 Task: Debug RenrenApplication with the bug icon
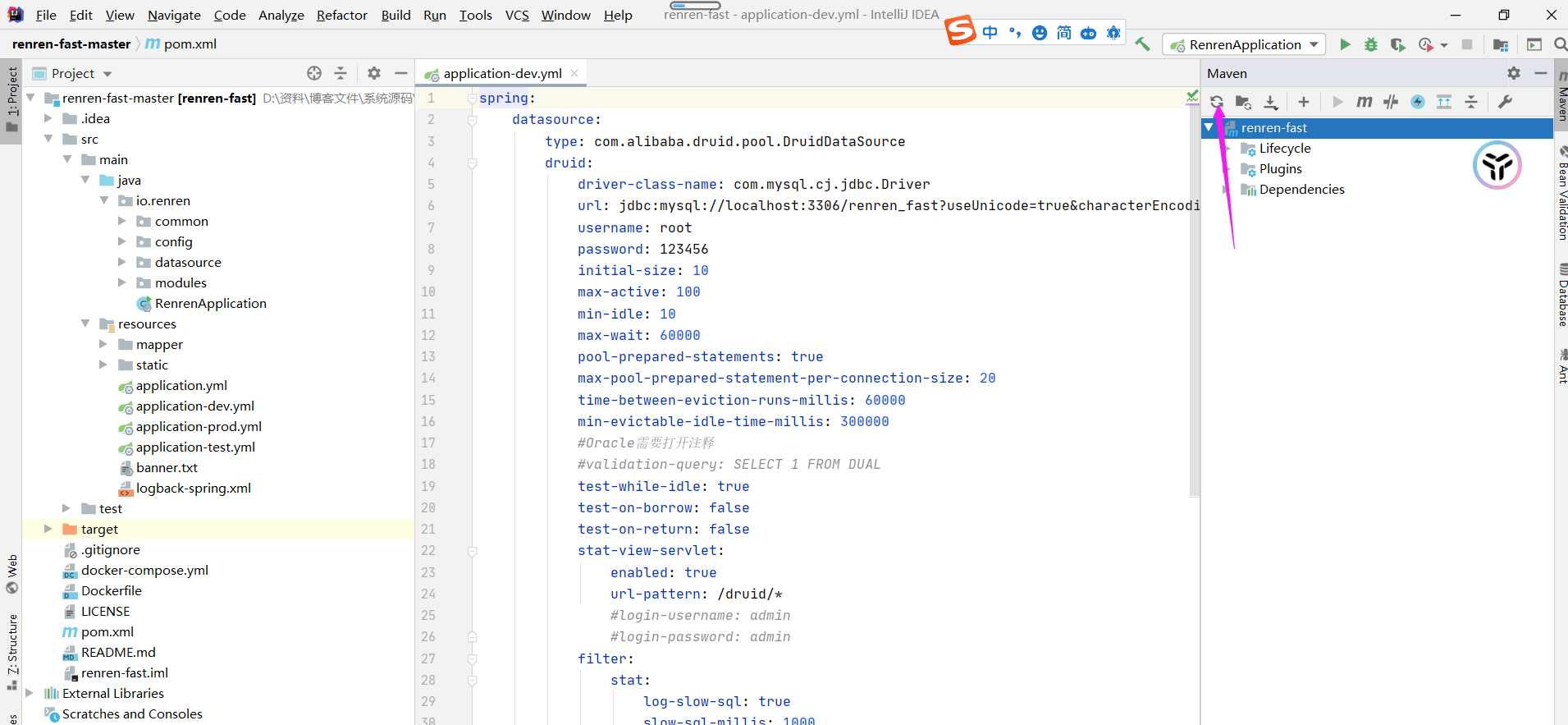pos(1371,44)
